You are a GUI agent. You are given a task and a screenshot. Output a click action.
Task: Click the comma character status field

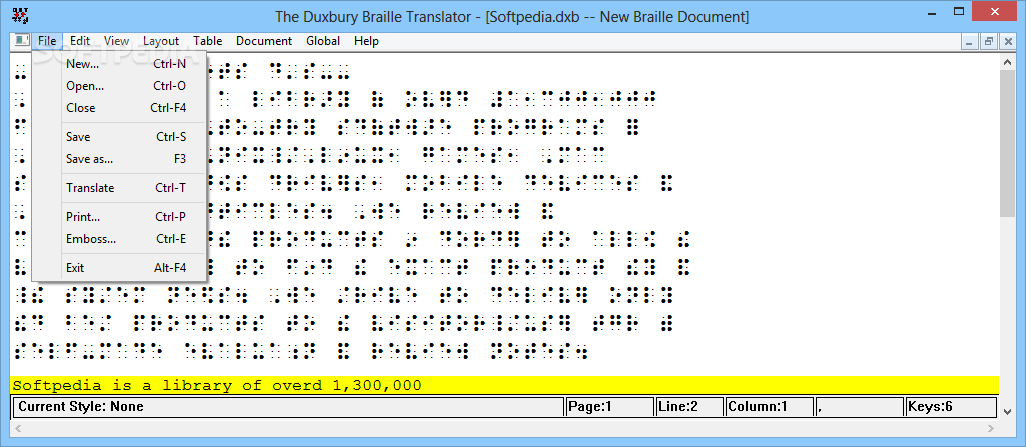point(859,406)
